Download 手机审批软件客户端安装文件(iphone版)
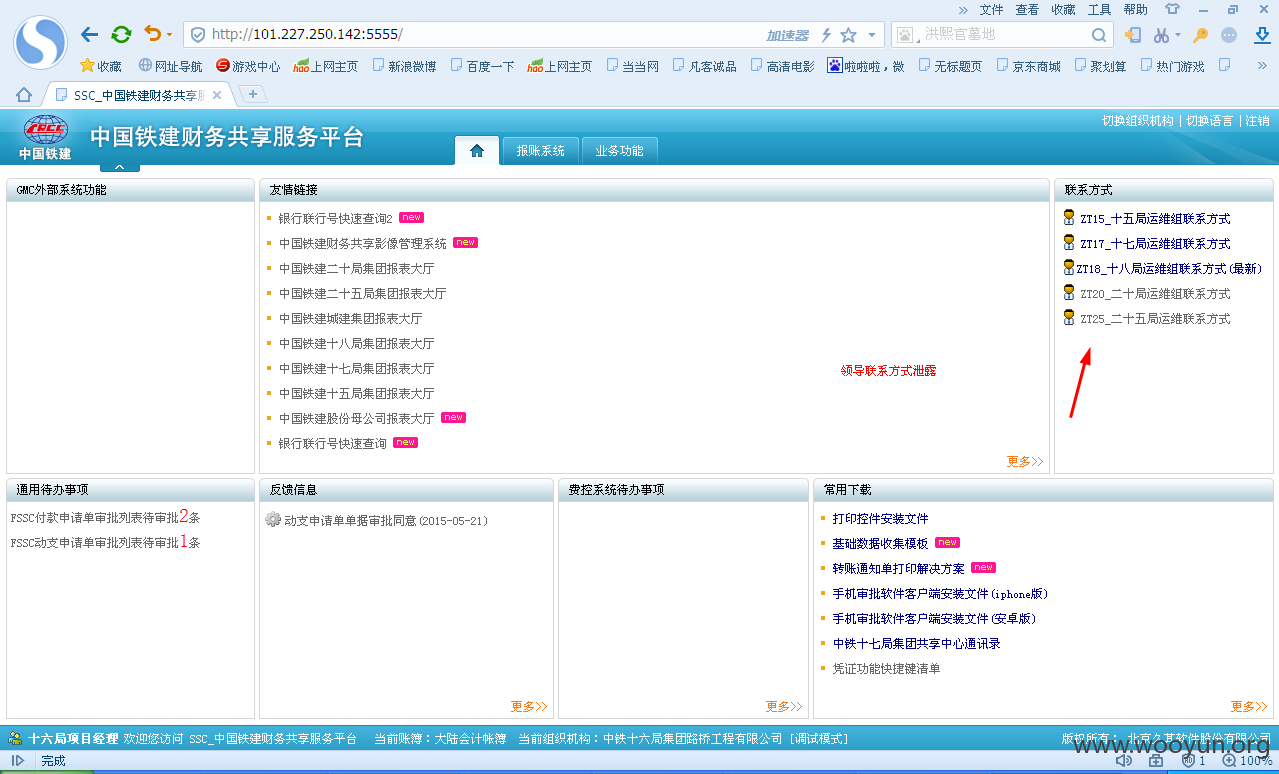Viewport: 1279px width, 774px height. pos(940,593)
